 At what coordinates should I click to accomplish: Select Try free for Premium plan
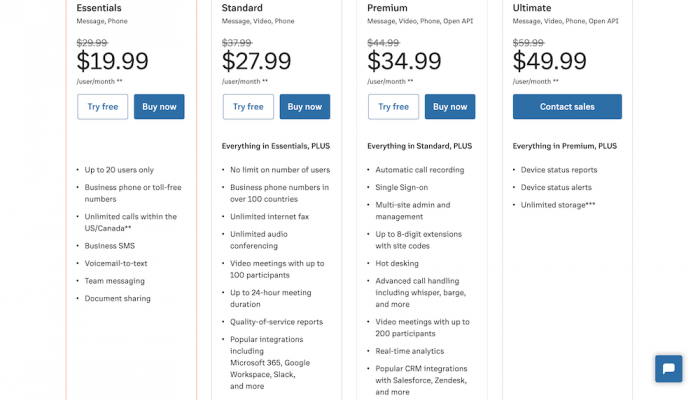(393, 107)
